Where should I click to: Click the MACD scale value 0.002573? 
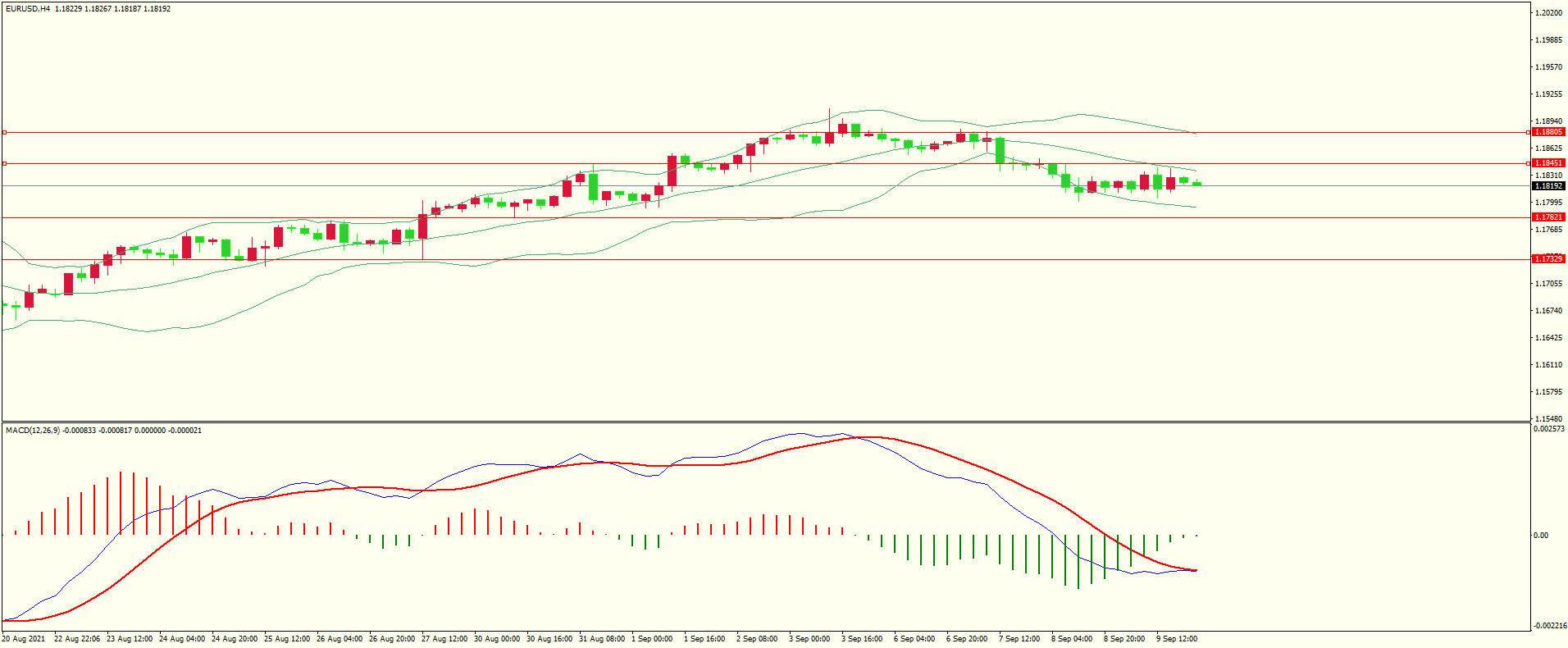click(x=1549, y=429)
